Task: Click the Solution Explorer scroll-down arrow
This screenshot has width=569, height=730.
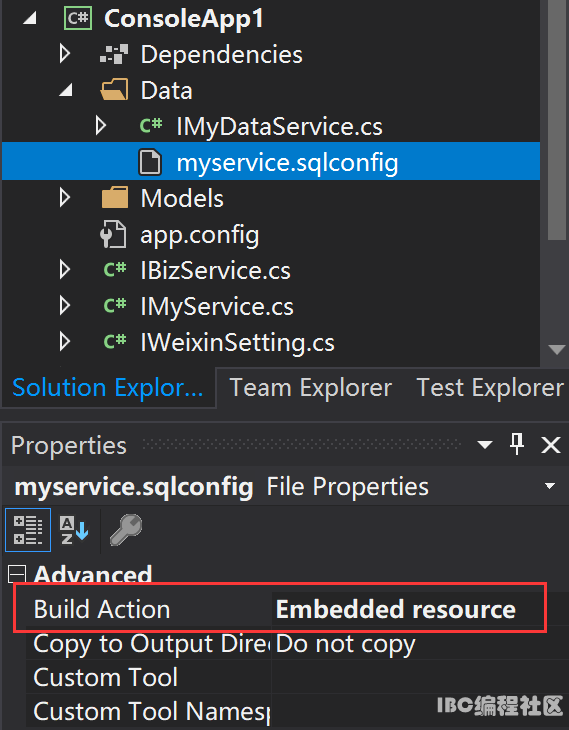Action: pos(556,350)
